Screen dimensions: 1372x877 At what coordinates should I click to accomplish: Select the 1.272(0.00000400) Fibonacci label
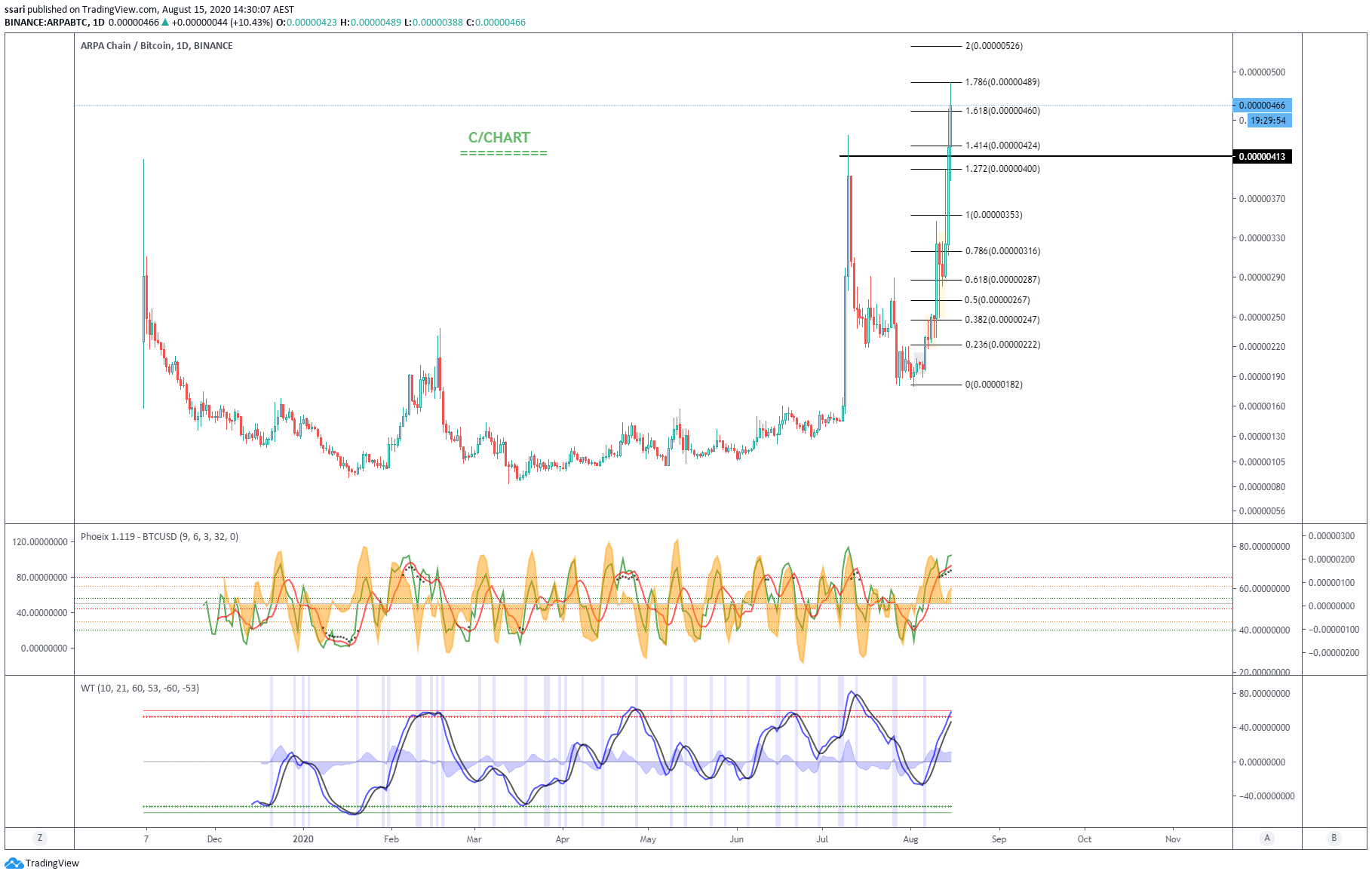[1002, 169]
